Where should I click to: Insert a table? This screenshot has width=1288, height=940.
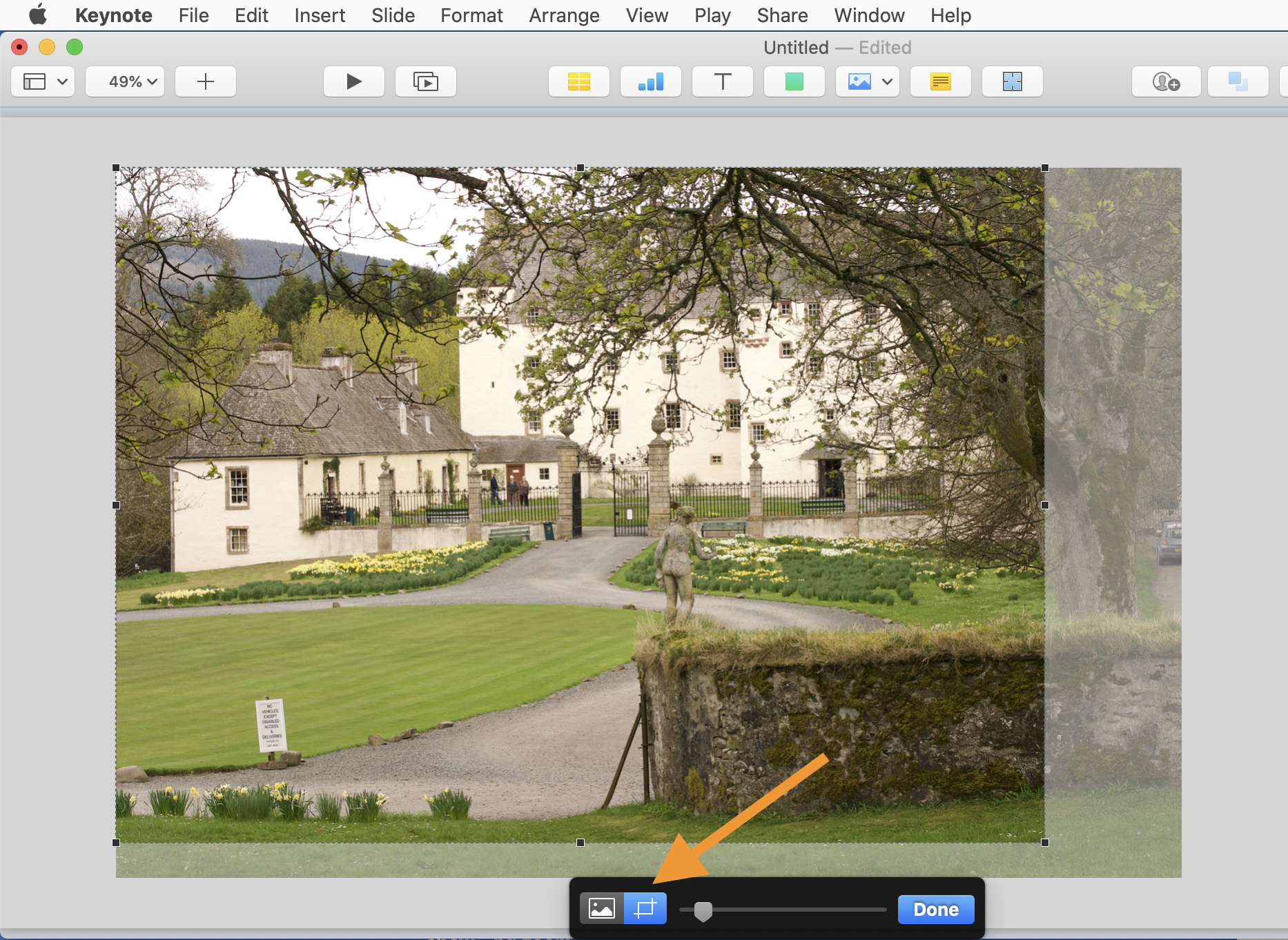click(x=579, y=81)
